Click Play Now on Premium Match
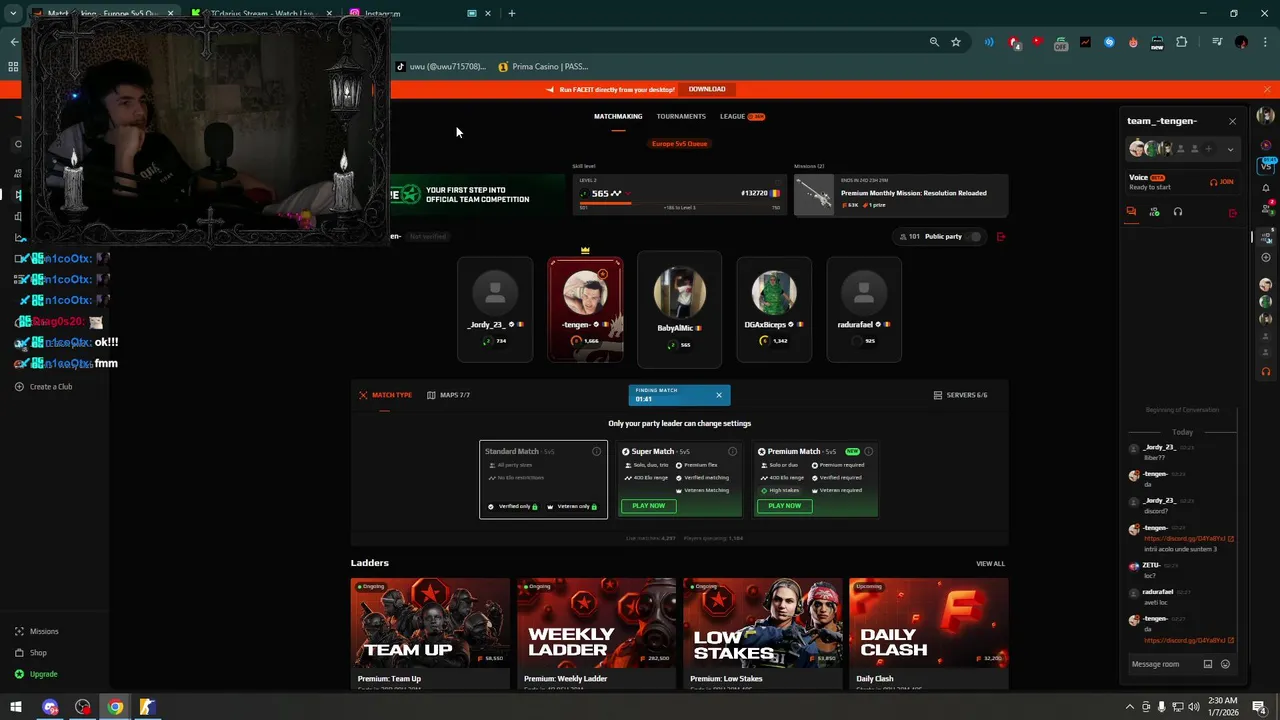The height and width of the screenshot is (720, 1280). [x=784, y=506]
